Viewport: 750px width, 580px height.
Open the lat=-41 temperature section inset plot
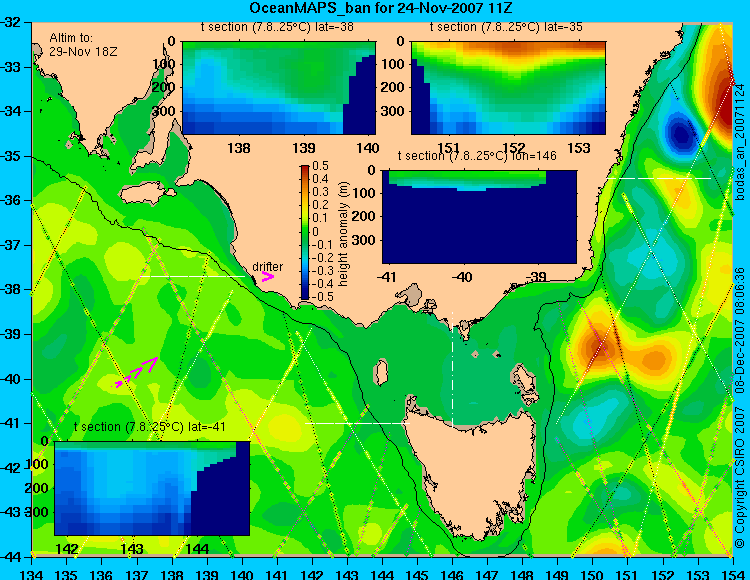point(152,488)
